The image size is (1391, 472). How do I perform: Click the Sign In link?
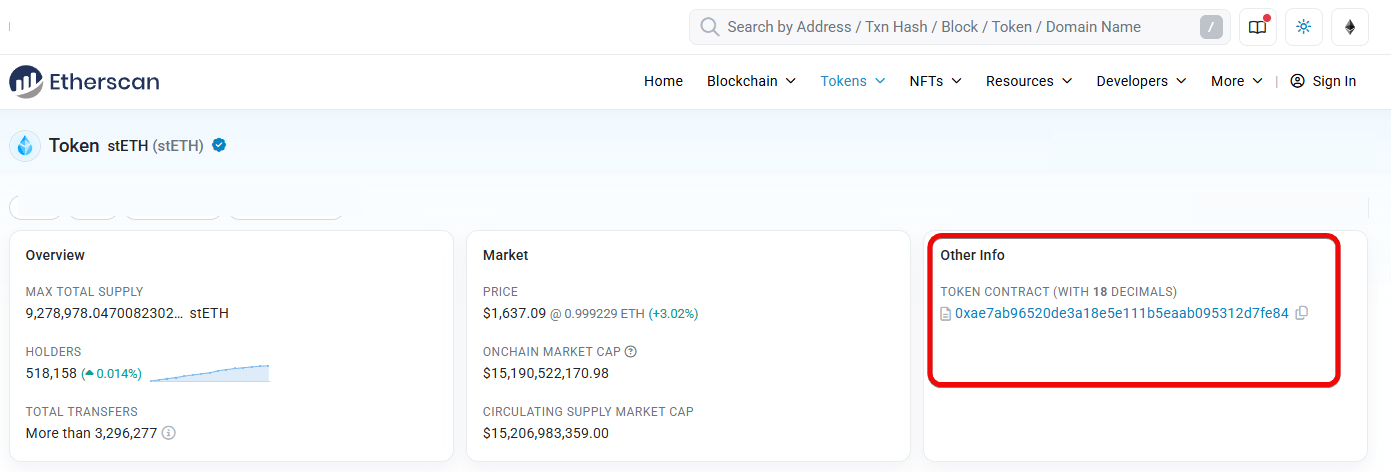1323,81
